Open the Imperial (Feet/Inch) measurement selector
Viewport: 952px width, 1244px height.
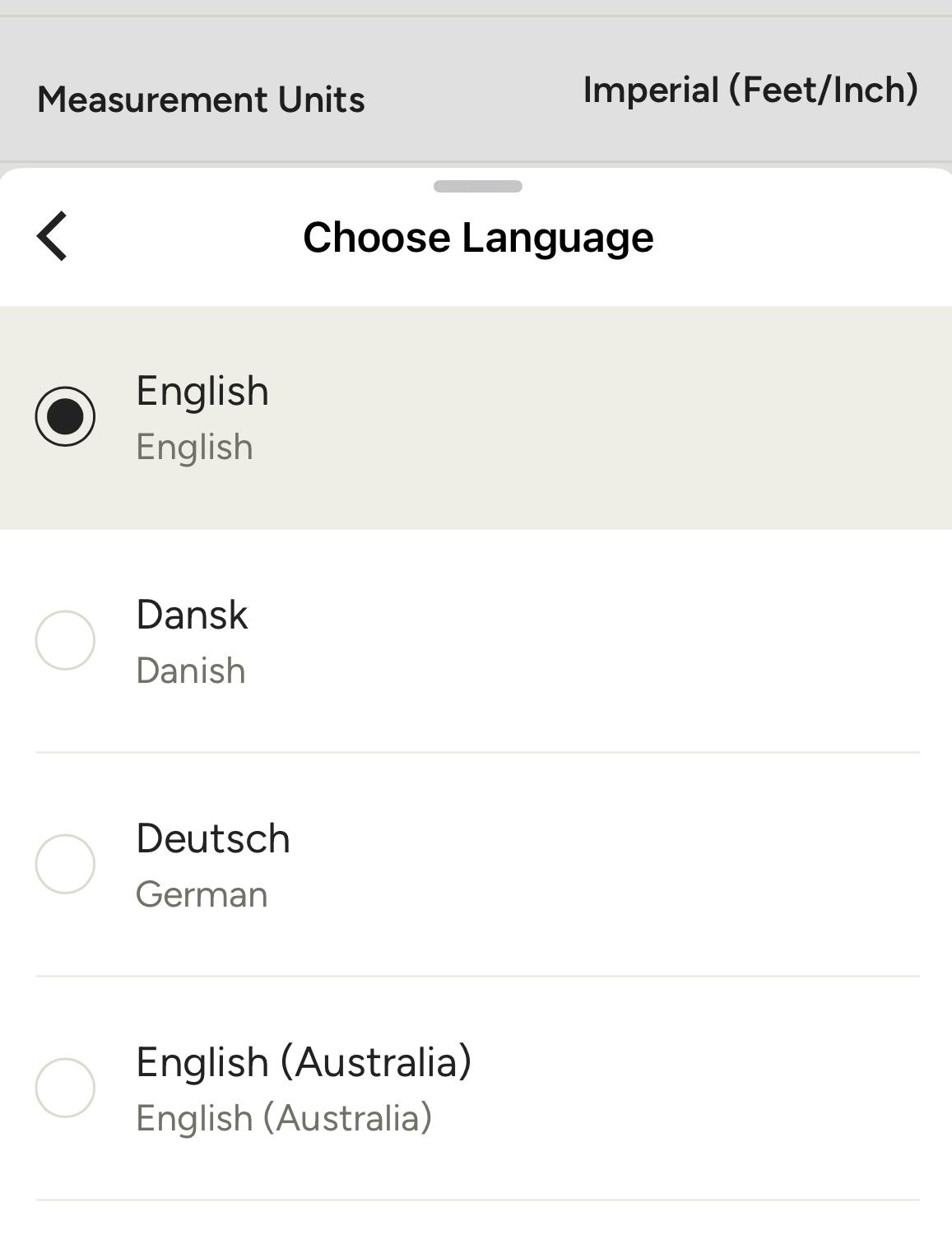(750, 91)
